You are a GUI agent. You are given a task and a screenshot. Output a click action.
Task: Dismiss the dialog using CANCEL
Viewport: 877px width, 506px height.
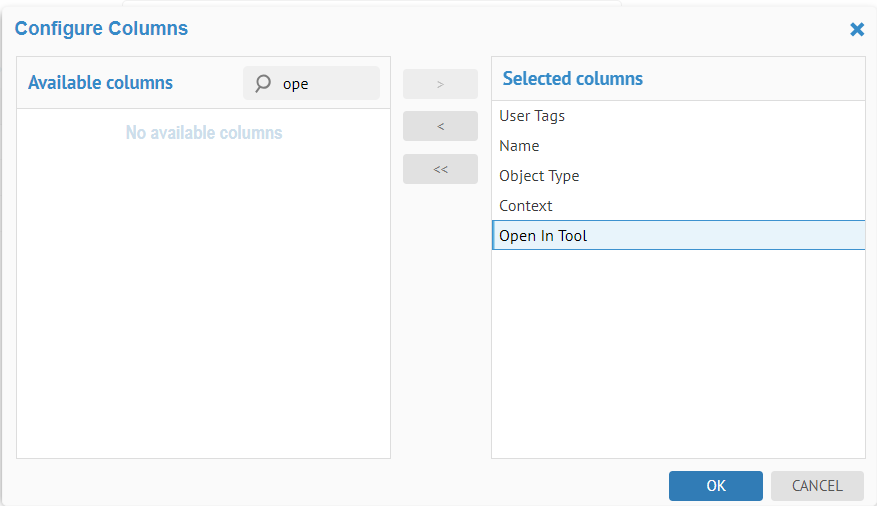817,486
